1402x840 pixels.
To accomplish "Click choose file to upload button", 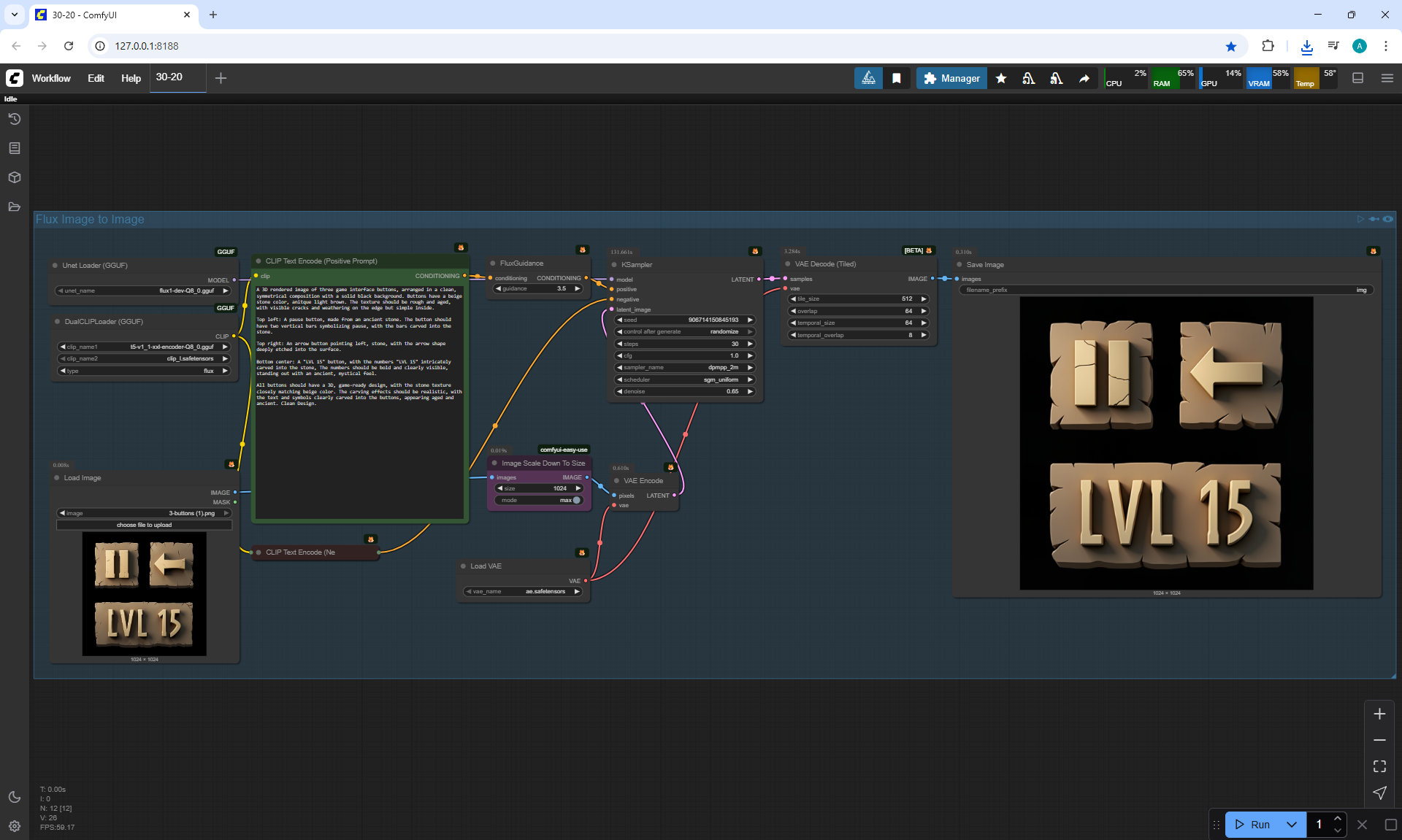I will (144, 525).
